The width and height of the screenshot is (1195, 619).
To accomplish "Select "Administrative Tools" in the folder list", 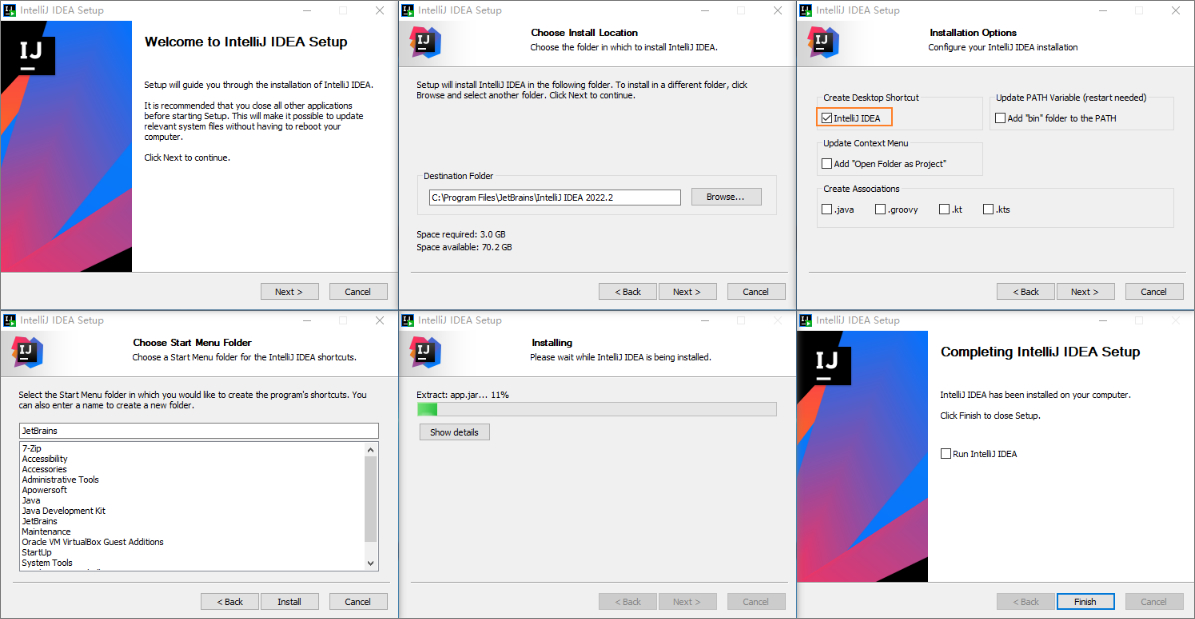I will (x=60, y=479).
